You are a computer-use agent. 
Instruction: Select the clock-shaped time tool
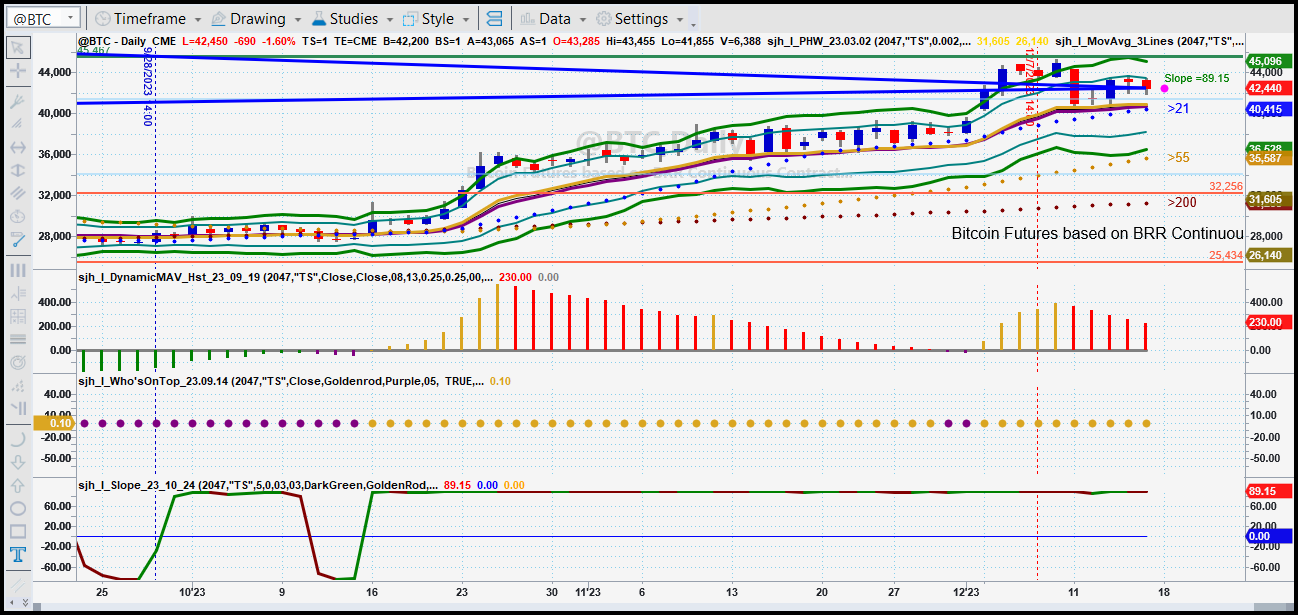pos(18,217)
